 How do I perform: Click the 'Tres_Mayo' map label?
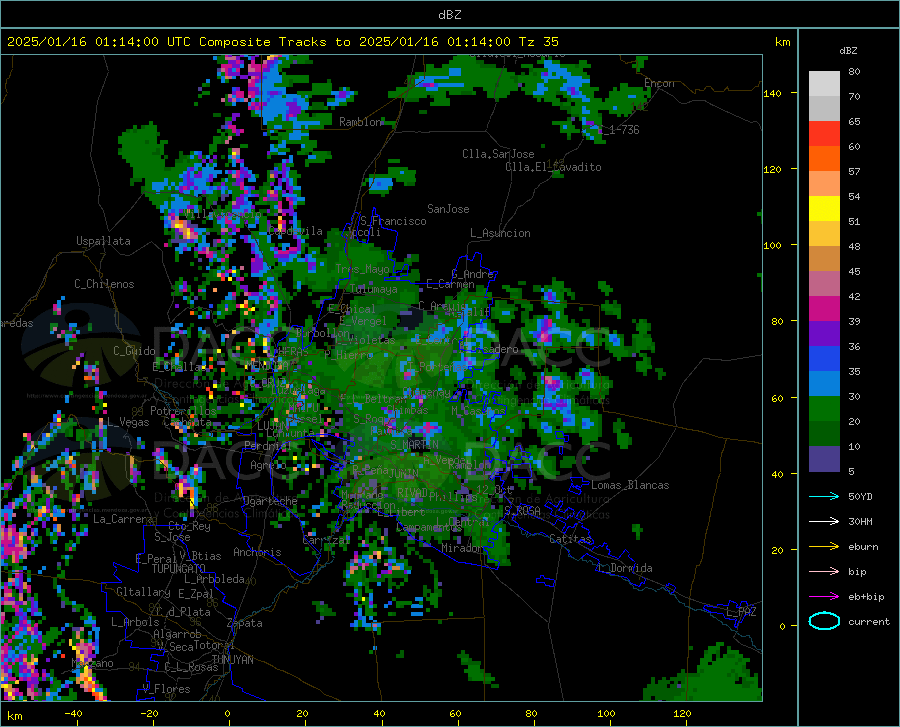(x=363, y=269)
